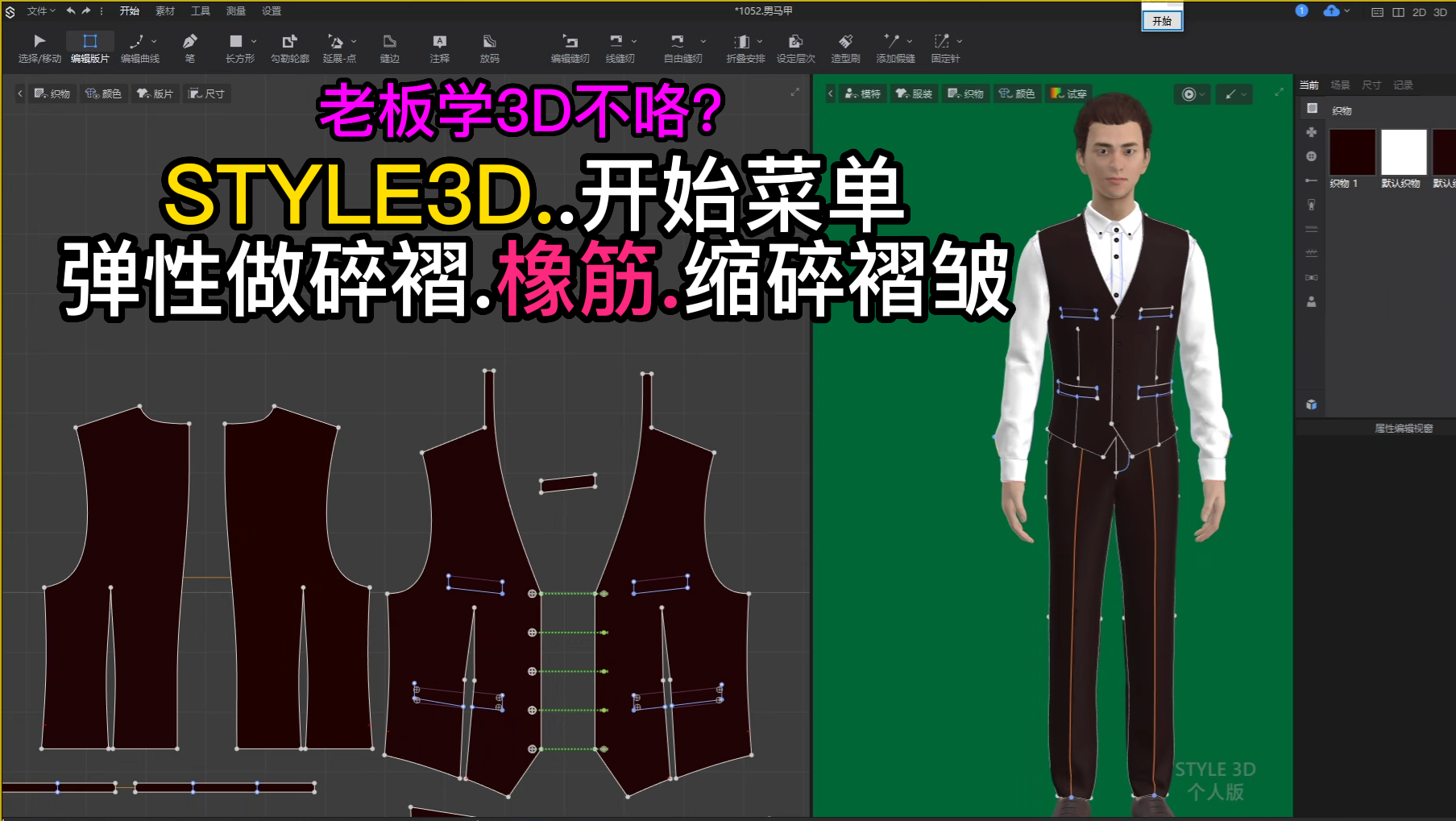Screen dimensions: 1456x821
Task: Open the bow-tie icon in side panel
Action: coord(1312,277)
